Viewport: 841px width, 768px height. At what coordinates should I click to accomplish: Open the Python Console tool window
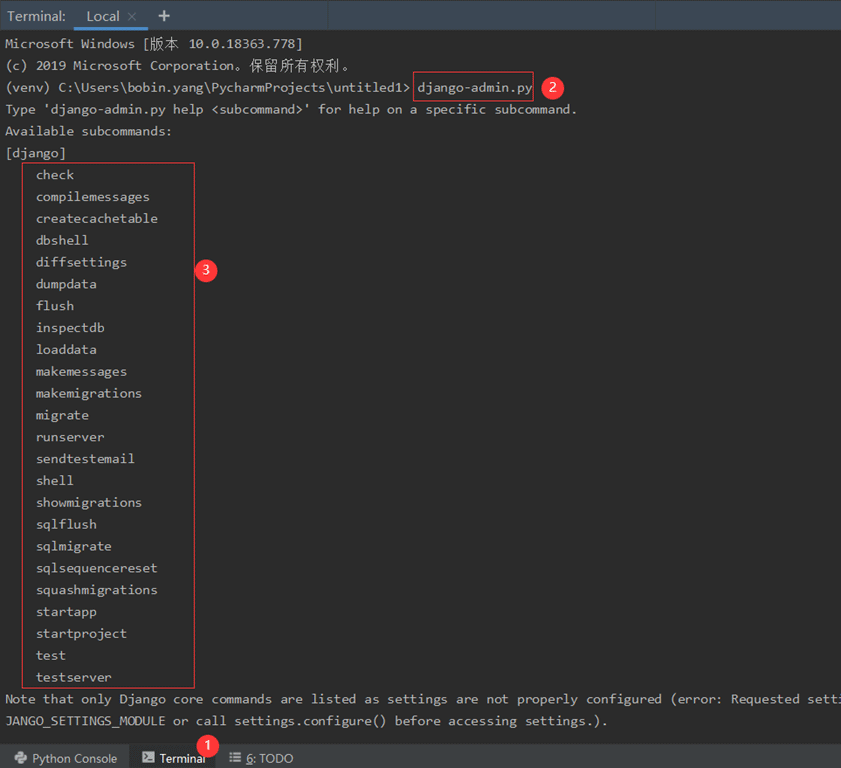pos(74,758)
